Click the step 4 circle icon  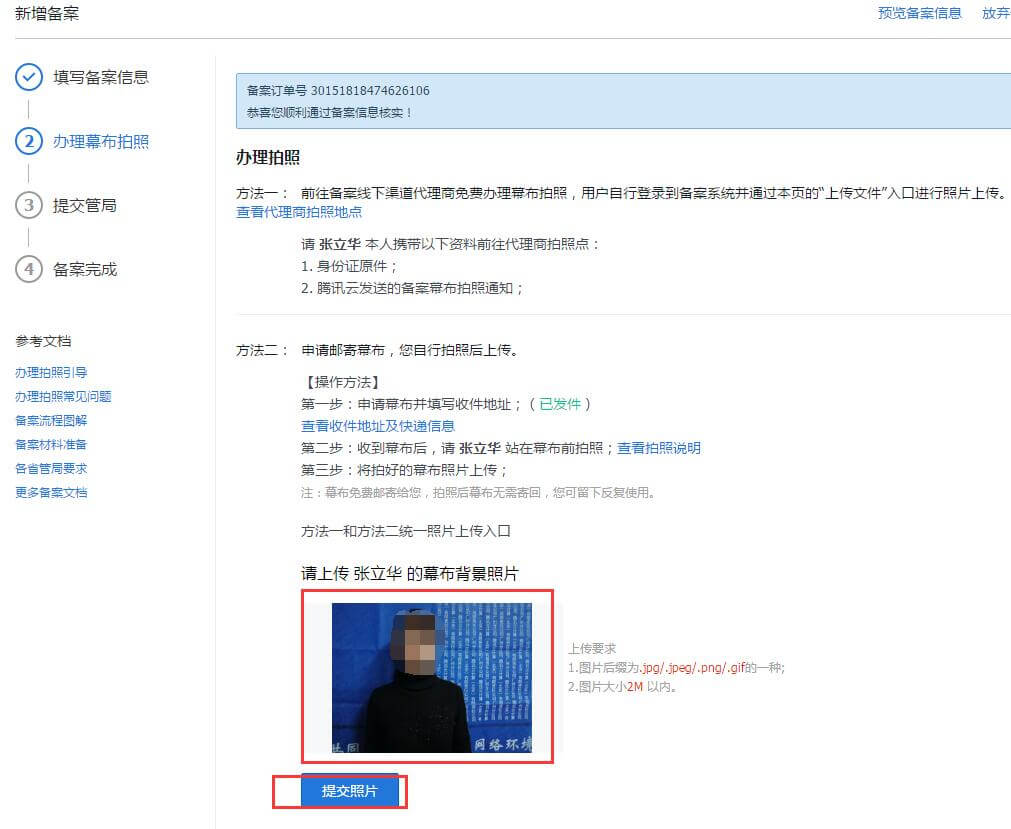(29, 269)
